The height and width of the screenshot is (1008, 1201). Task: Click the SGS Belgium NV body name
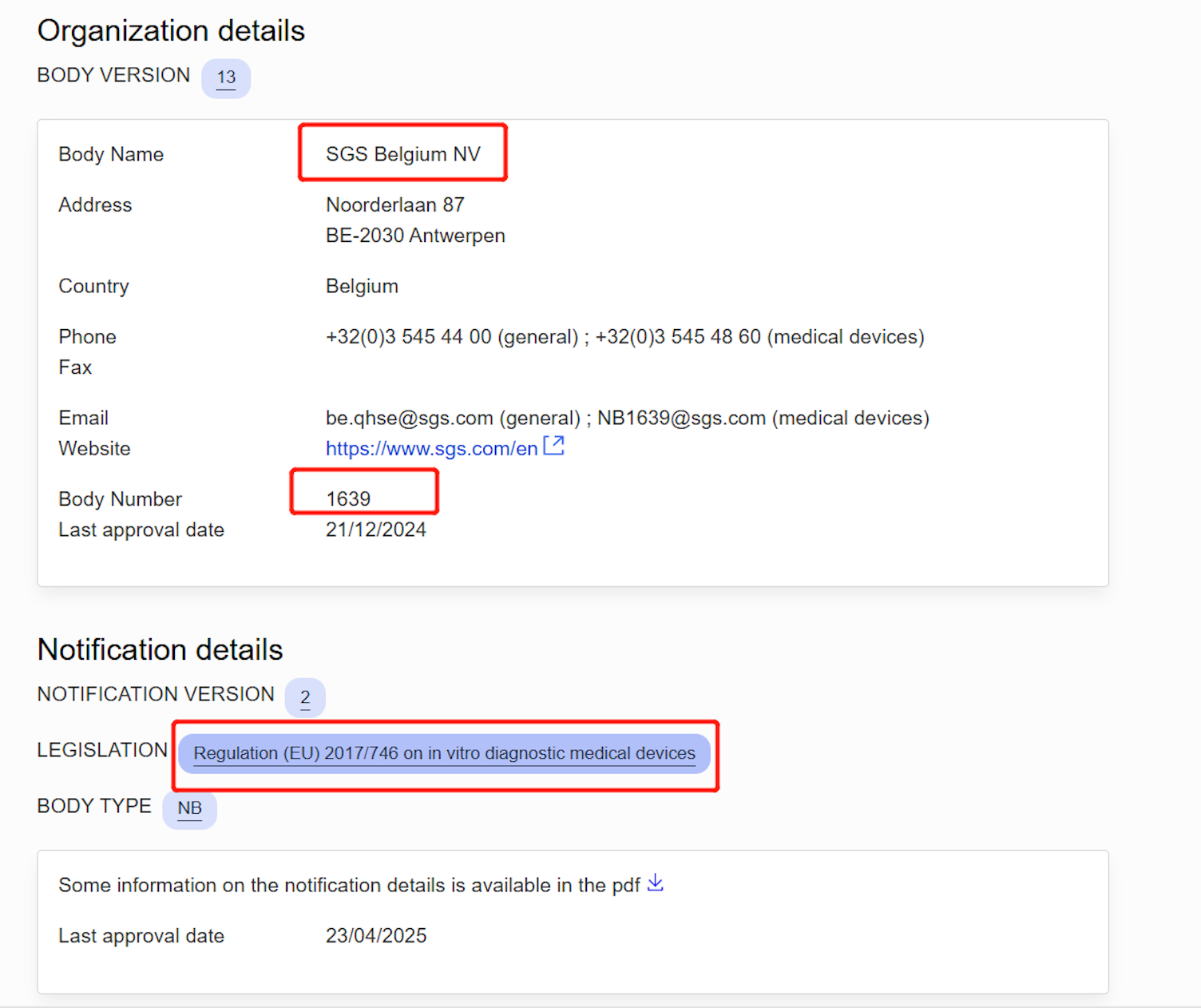coord(402,154)
